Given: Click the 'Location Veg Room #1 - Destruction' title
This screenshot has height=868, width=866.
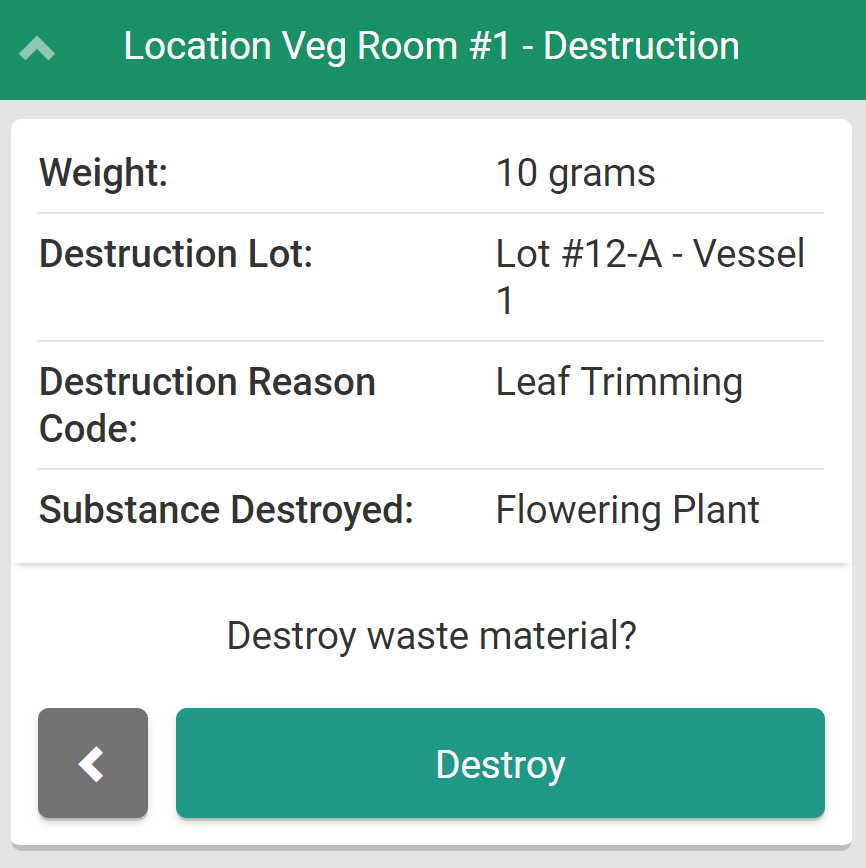Looking at the screenshot, I should point(431,46).
